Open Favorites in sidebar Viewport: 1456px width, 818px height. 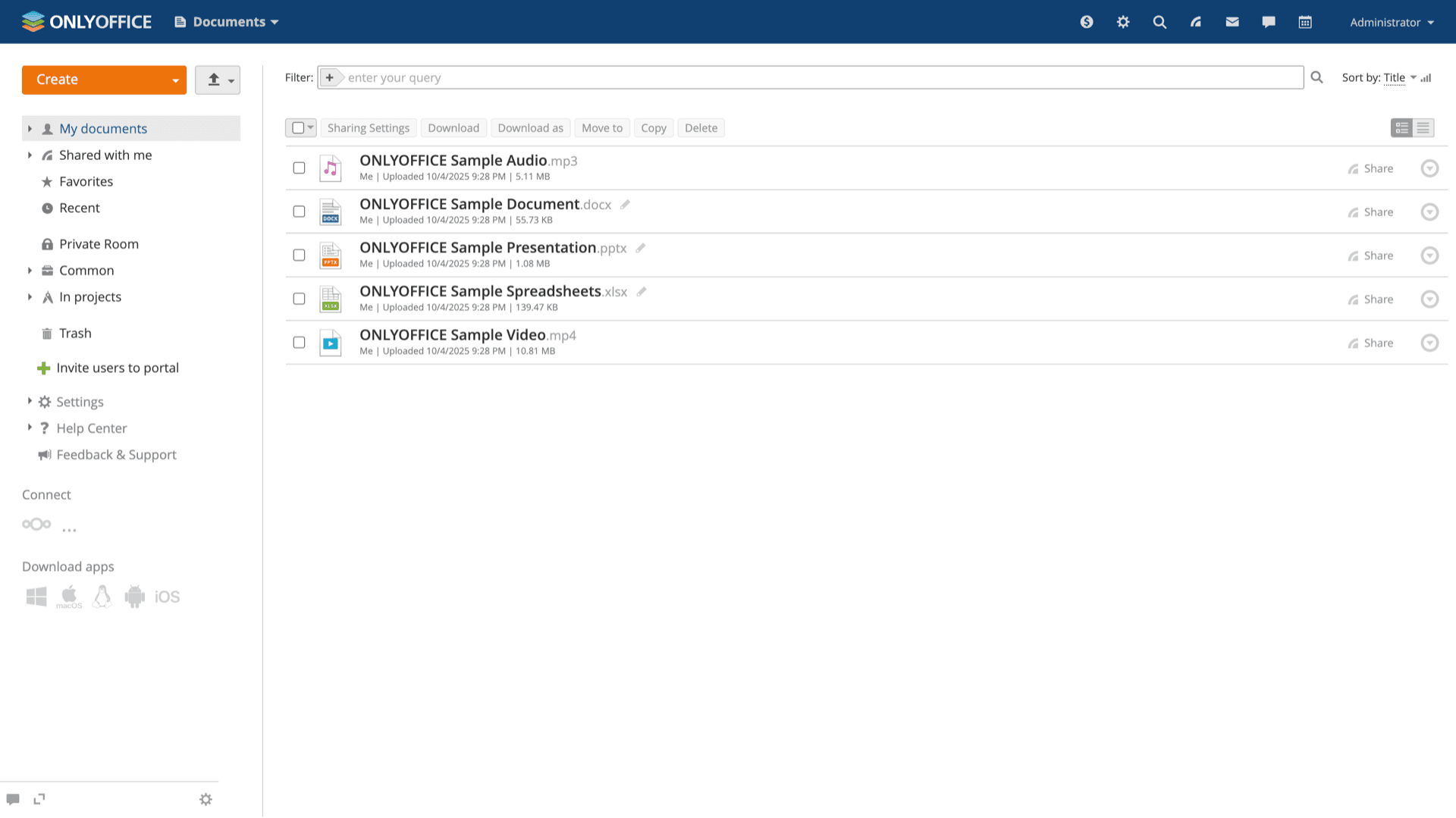pos(86,182)
